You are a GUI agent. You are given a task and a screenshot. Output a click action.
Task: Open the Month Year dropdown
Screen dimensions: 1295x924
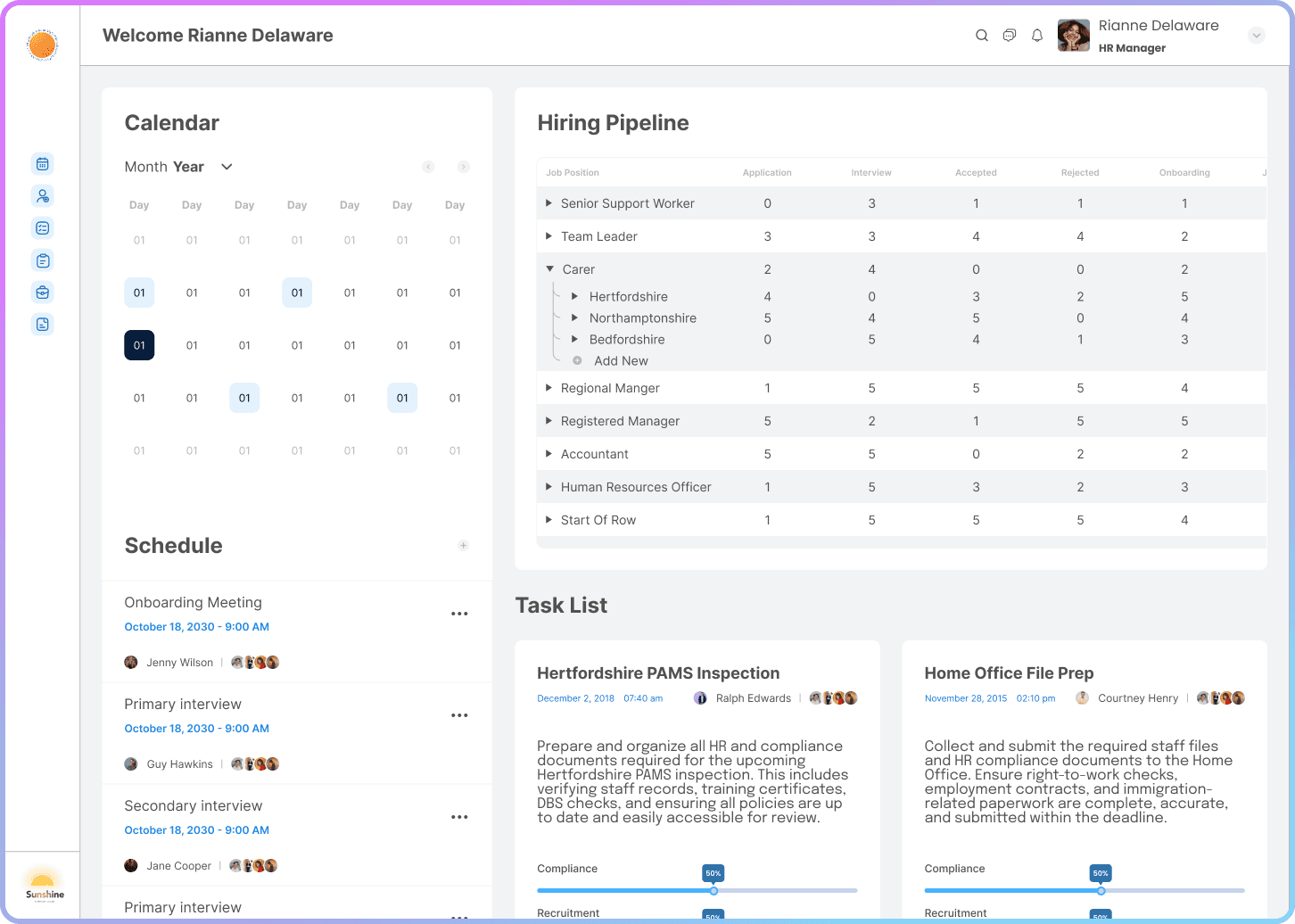[x=227, y=167]
